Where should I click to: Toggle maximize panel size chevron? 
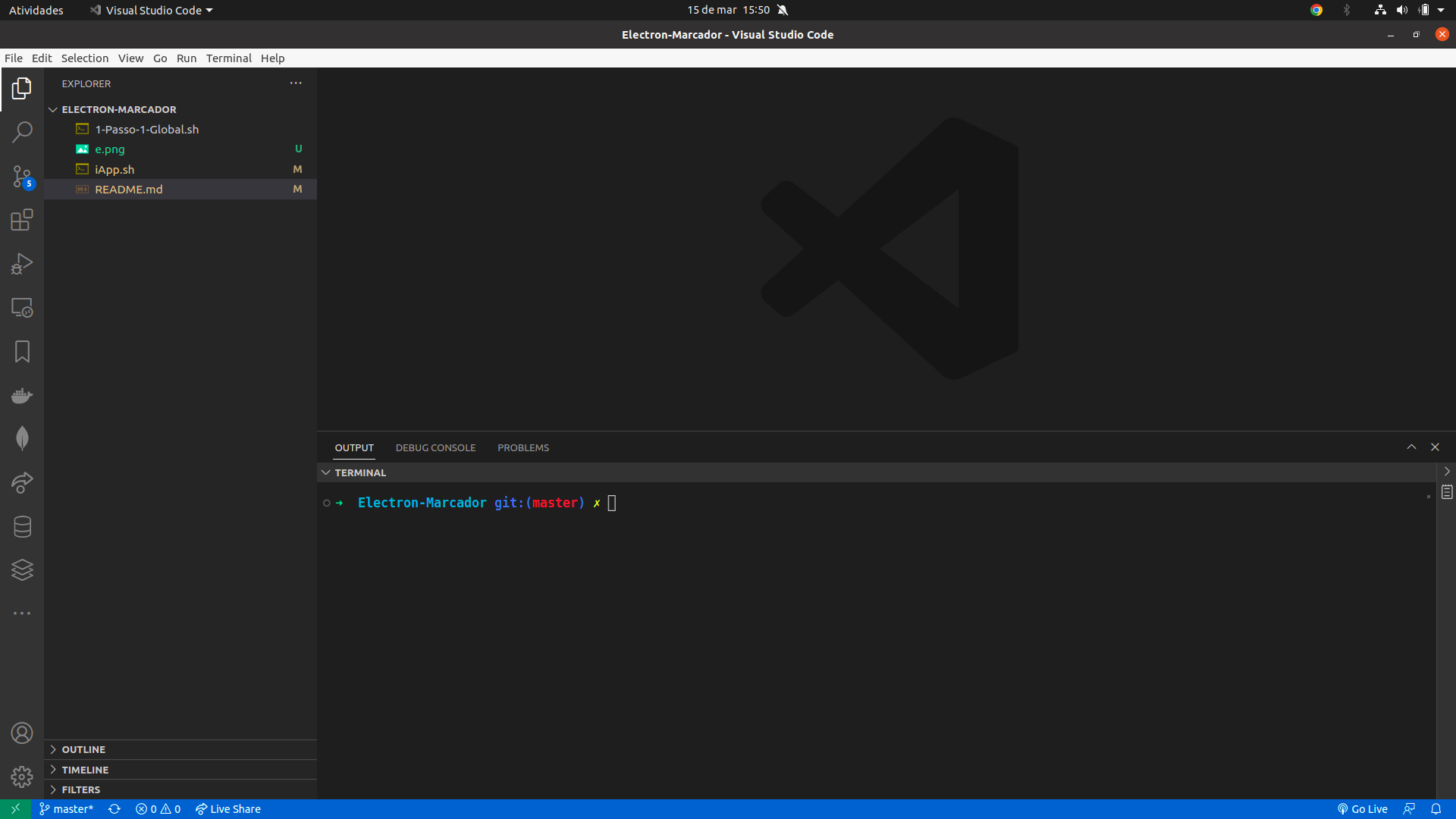click(1411, 447)
